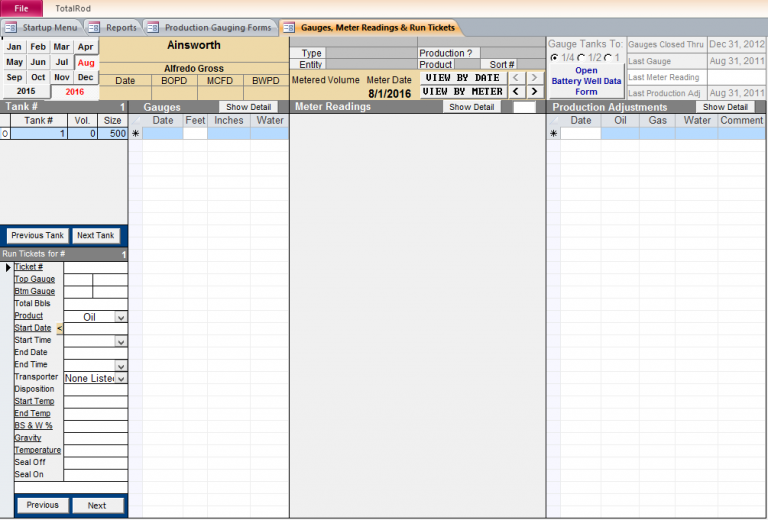Select the 1/2 gauge tanks radio option

tap(583, 58)
